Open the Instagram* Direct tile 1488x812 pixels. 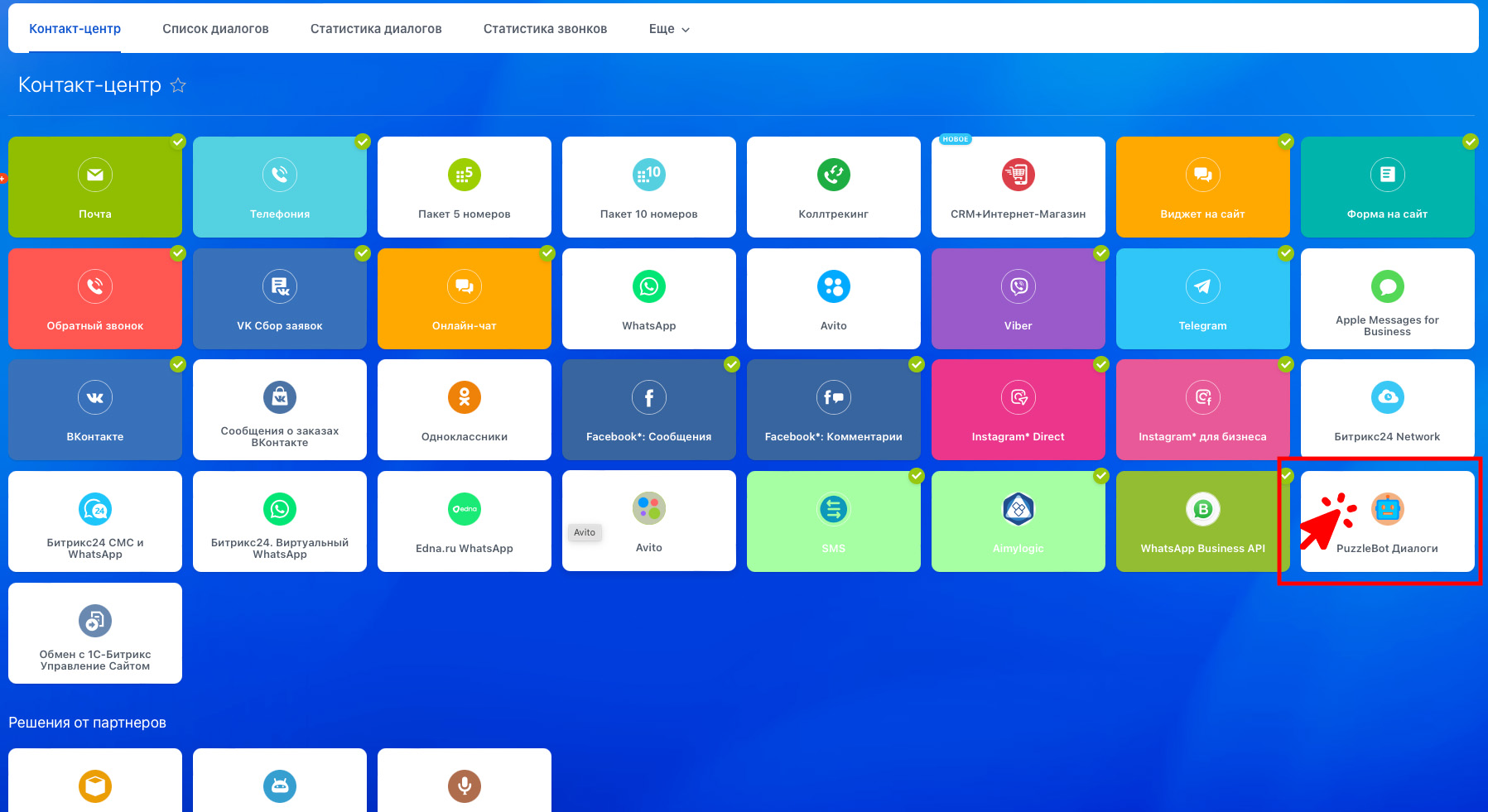[x=1018, y=410]
